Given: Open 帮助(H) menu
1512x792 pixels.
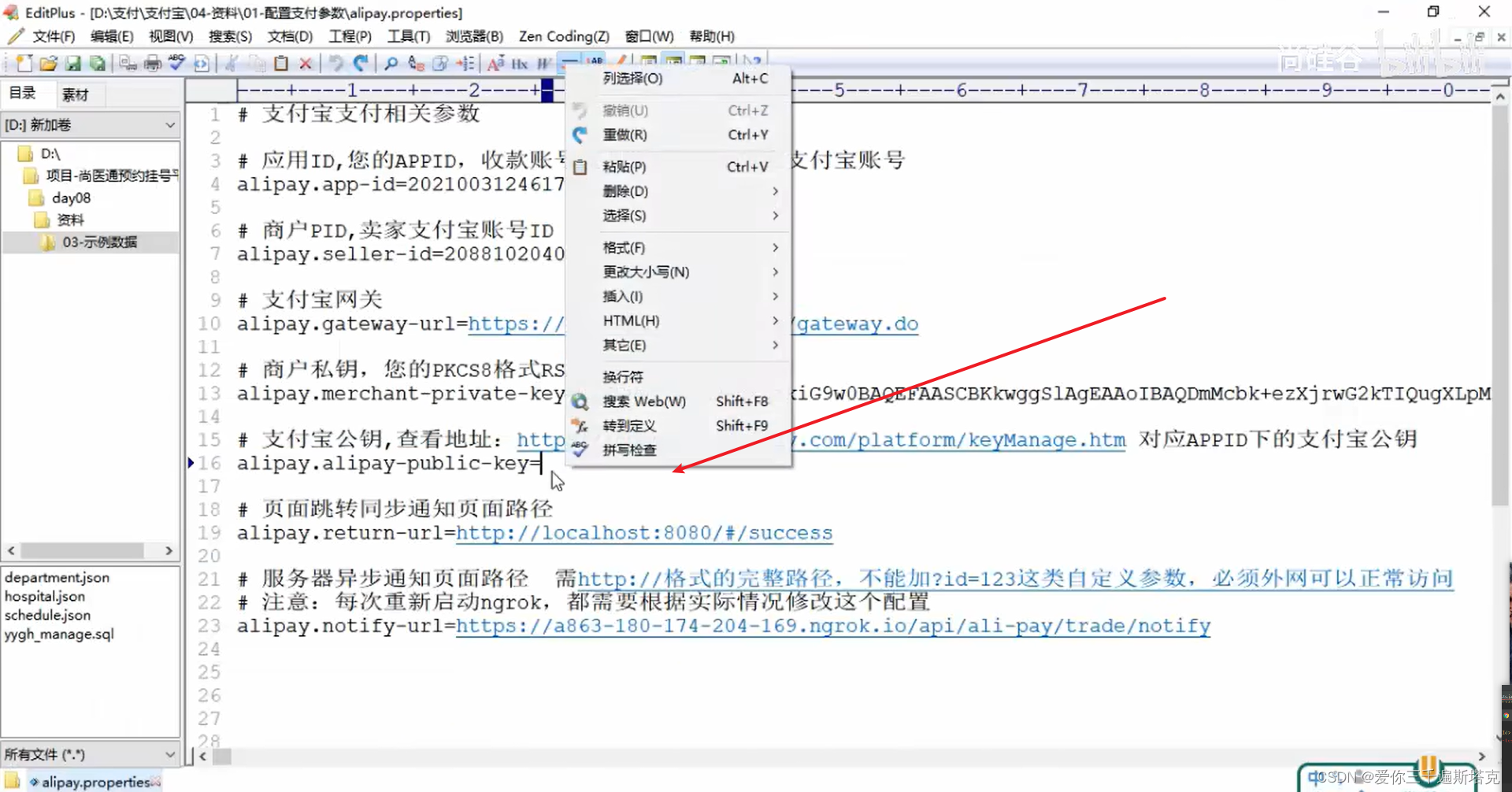Looking at the screenshot, I should [712, 36].
